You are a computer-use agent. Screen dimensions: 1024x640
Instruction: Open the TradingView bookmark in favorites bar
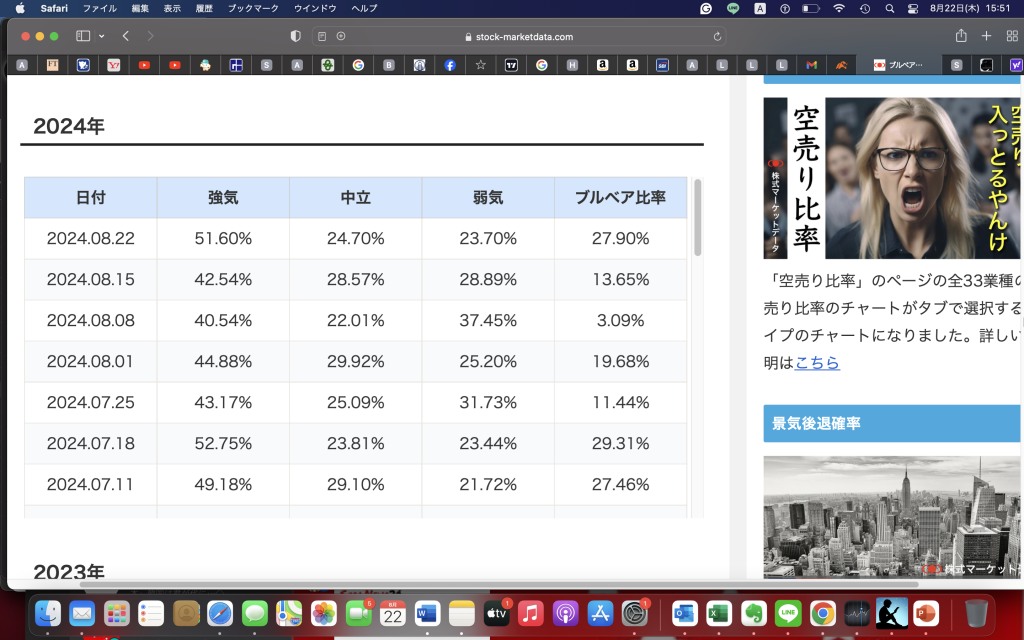click(511, 64)
